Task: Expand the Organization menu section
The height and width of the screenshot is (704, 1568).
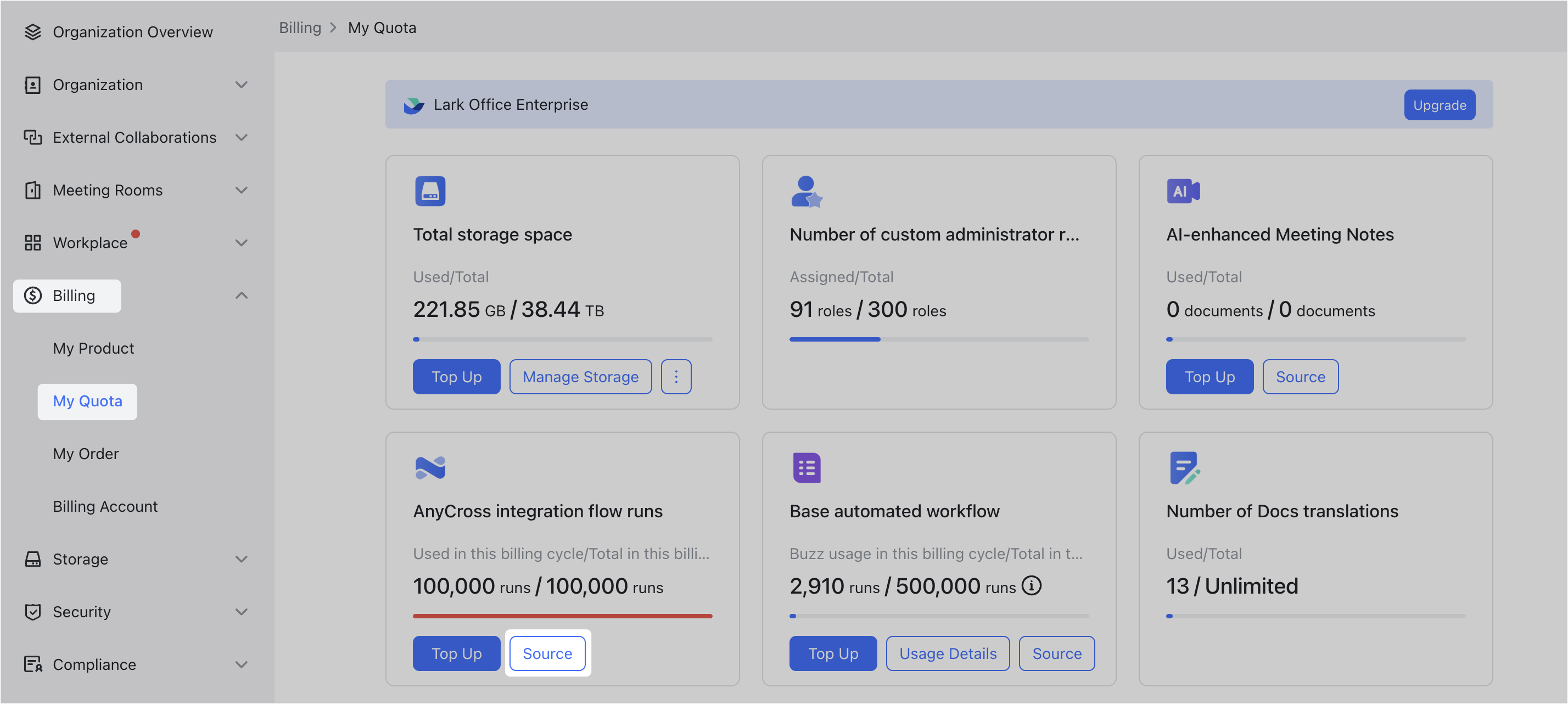Action: (242, 85)
